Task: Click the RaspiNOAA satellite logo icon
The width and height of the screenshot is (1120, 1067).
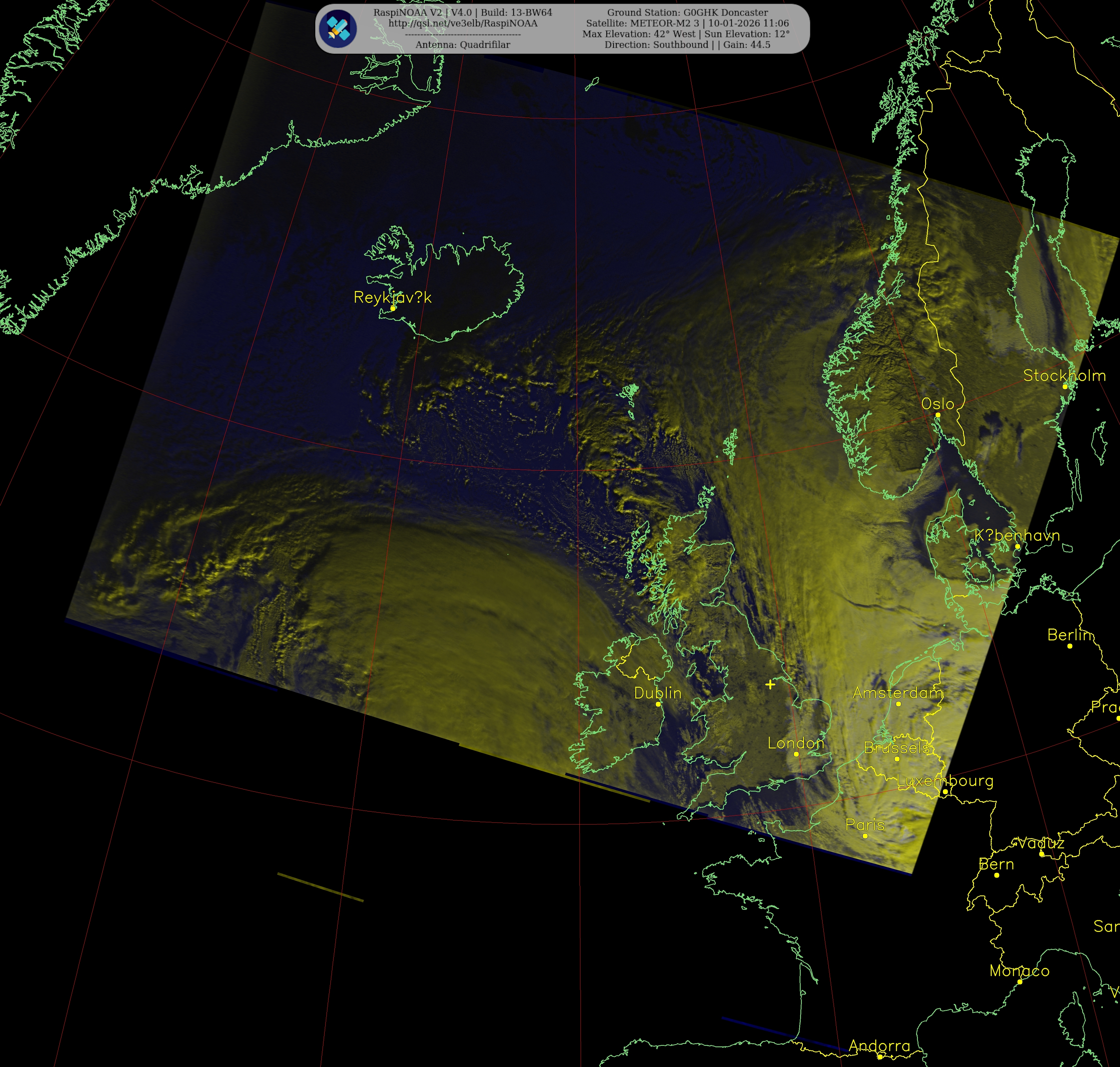Action: [337, 29]
